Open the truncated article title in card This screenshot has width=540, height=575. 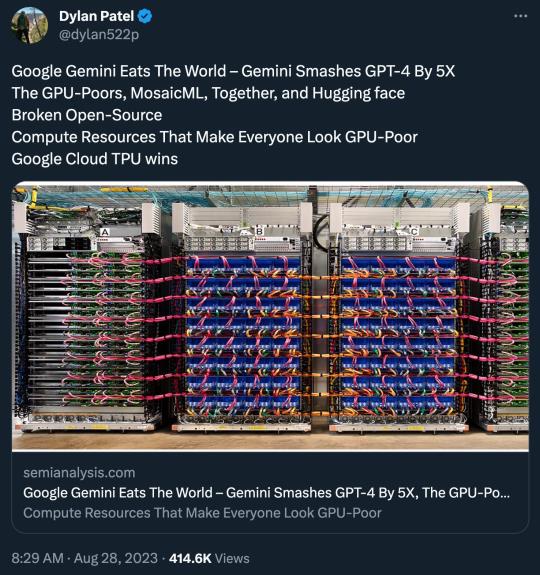click(x=267, y=492)
